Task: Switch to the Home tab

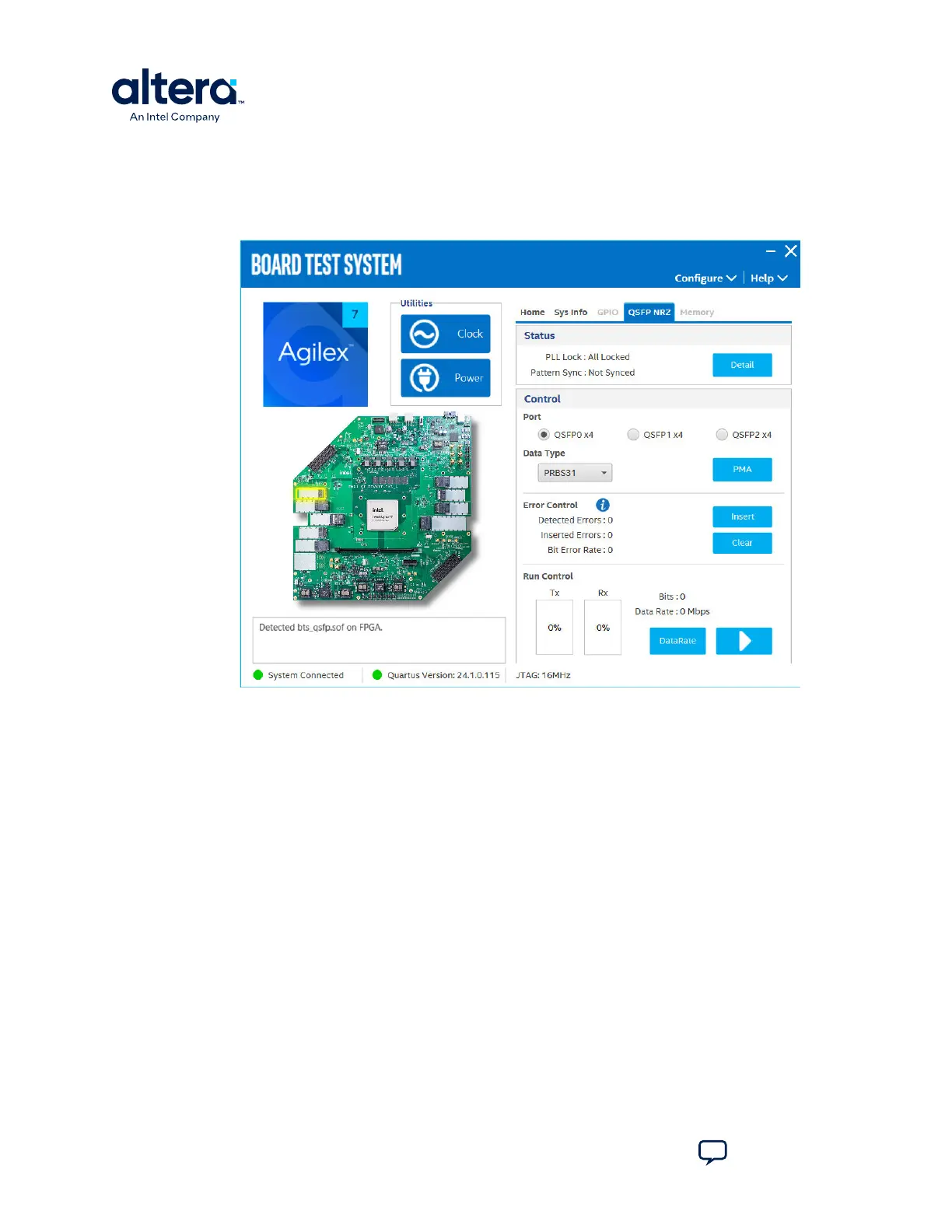Action: point(533,313)
